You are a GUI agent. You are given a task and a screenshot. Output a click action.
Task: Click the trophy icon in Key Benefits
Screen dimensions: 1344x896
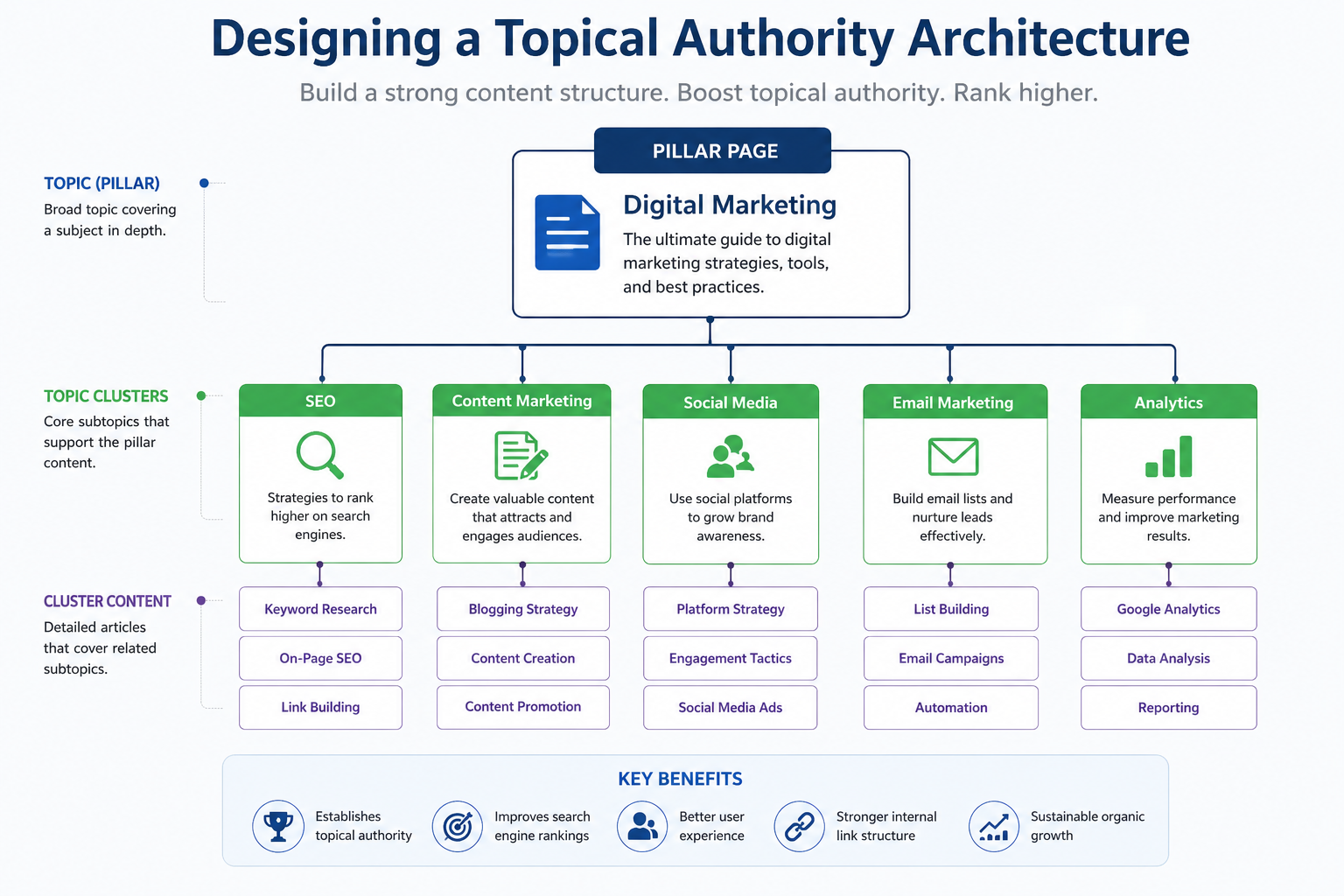click(x=278, y=826)
